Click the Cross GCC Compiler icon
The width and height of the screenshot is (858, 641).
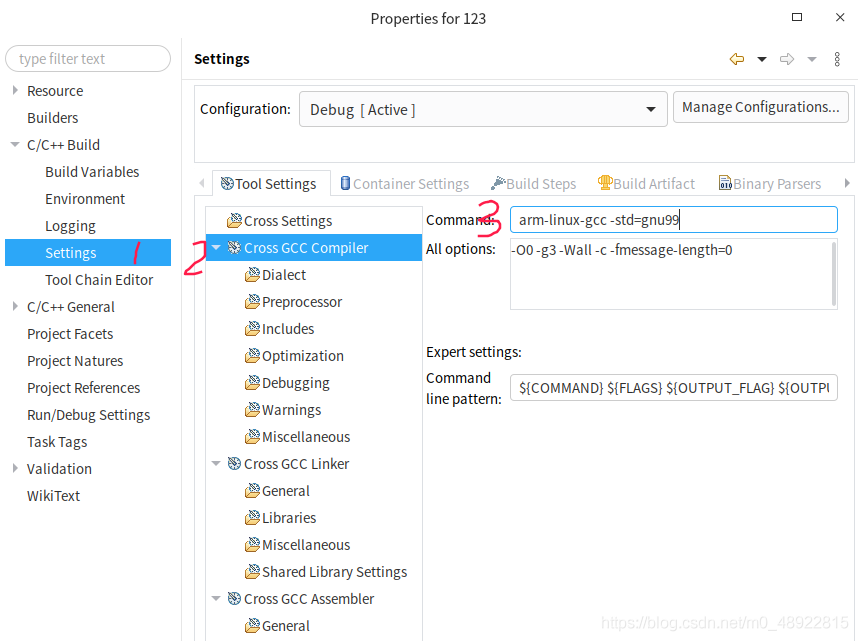(x=234, y=248)
